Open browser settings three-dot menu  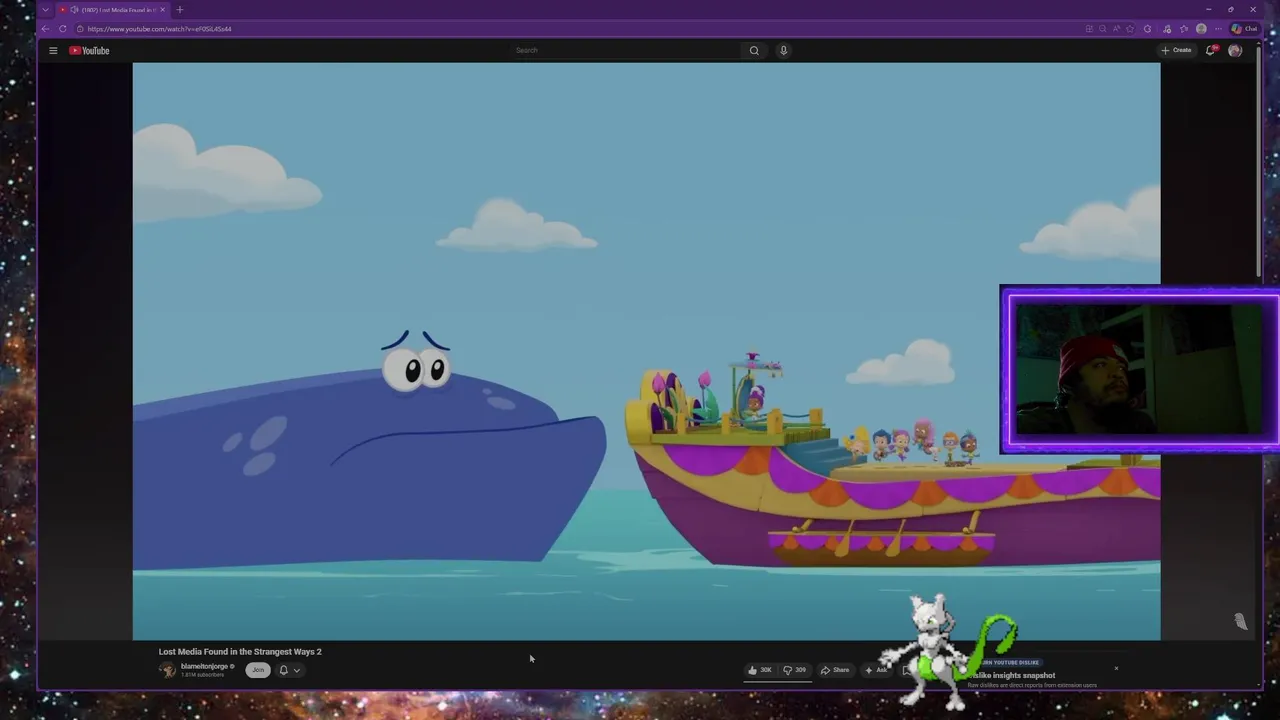(1218, 29)
